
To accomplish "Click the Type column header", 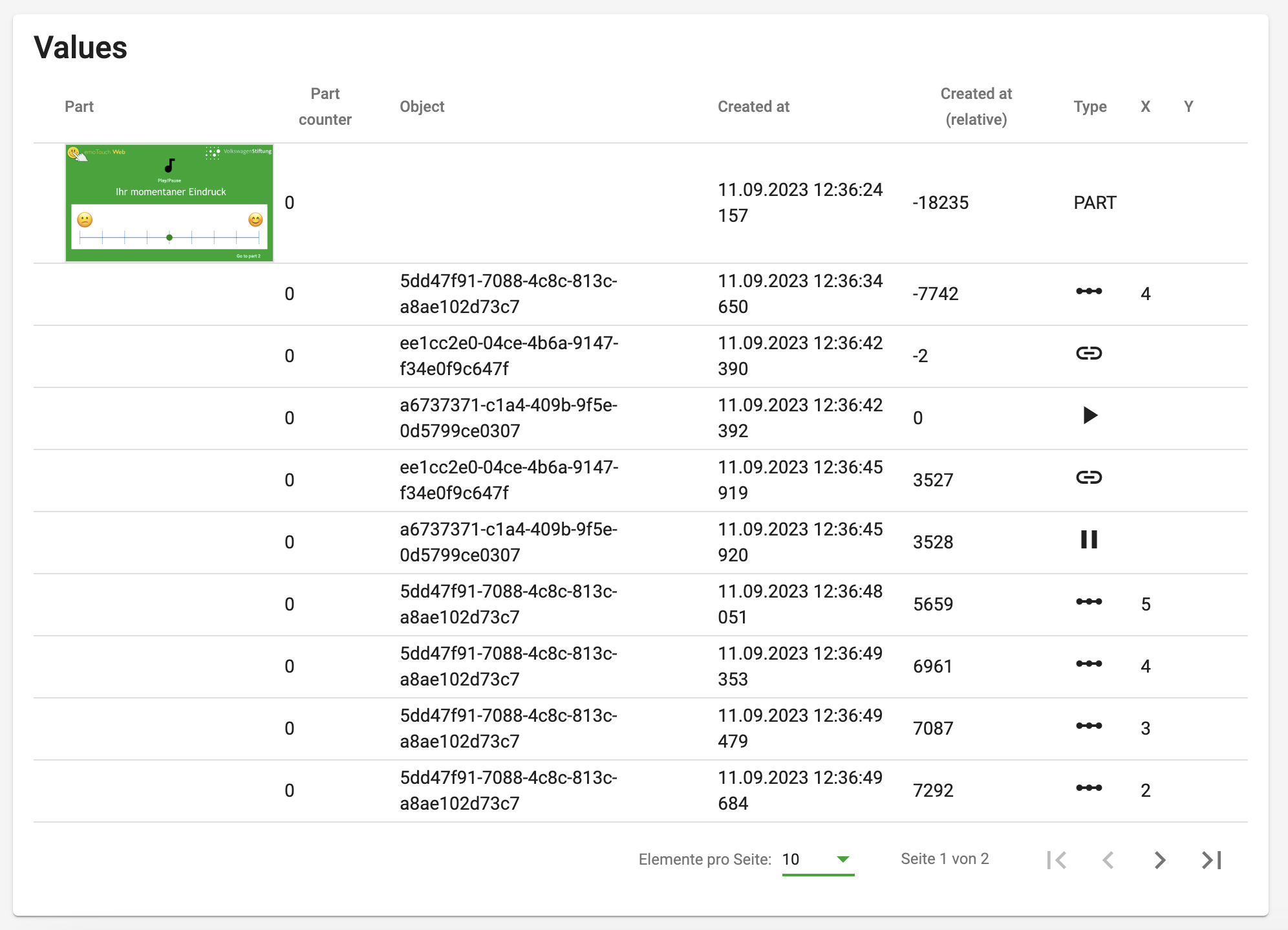I will point(1090,107).
